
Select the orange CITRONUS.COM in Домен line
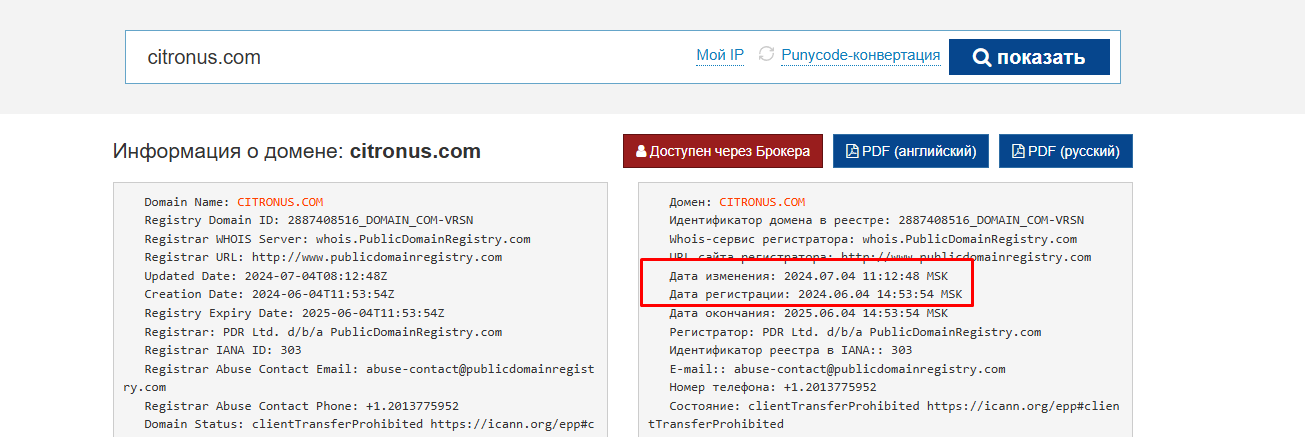(x=762, y=202)
